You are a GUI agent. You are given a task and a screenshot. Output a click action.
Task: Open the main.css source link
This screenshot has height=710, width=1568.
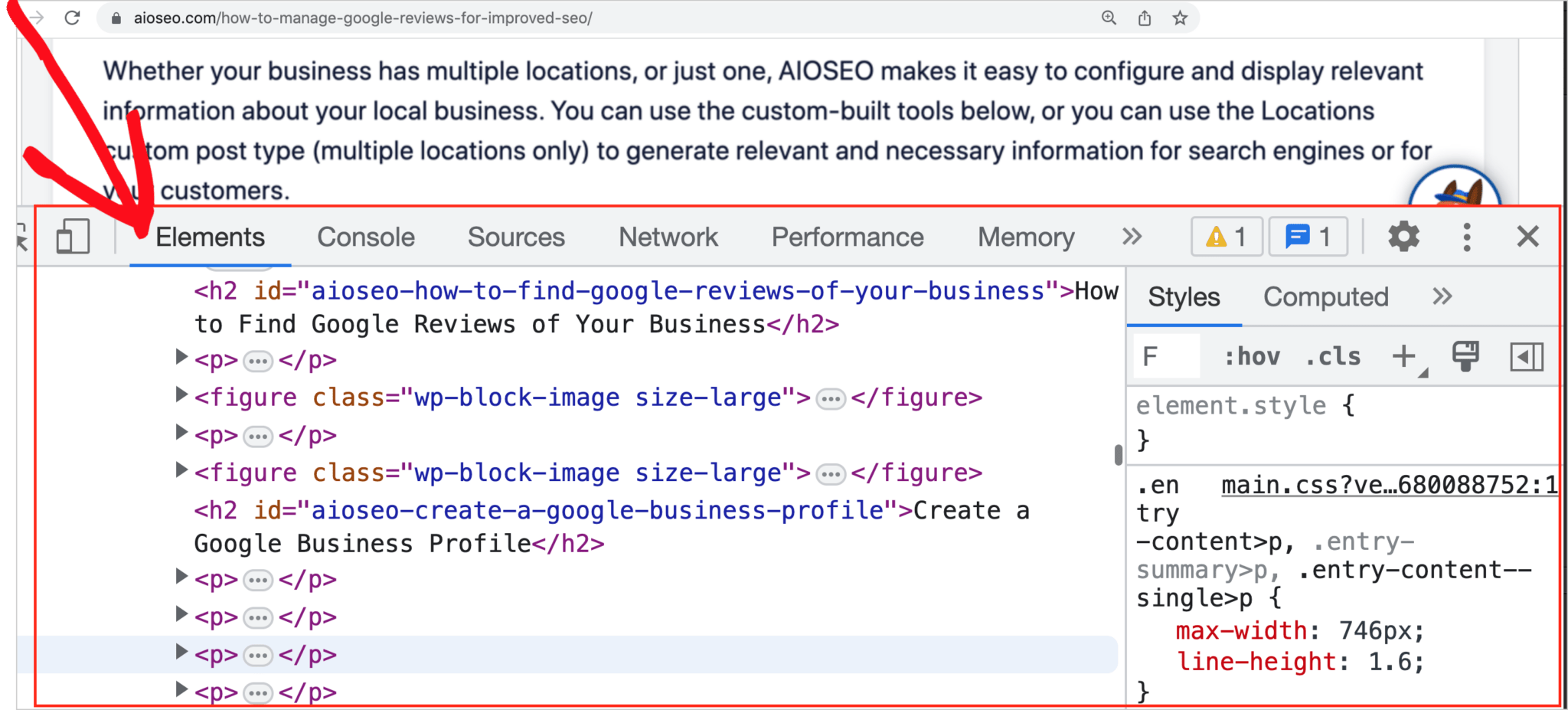pos(1390,485)
